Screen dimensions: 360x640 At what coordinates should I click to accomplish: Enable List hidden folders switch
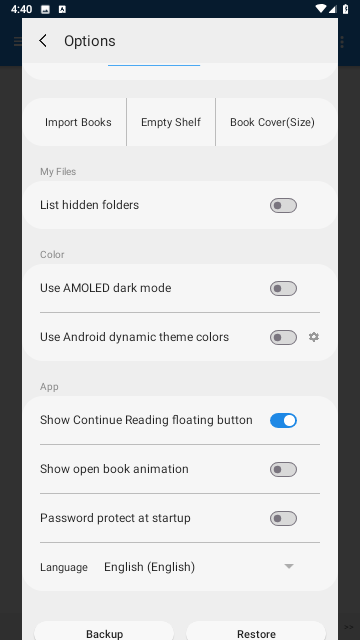point(283,205)
